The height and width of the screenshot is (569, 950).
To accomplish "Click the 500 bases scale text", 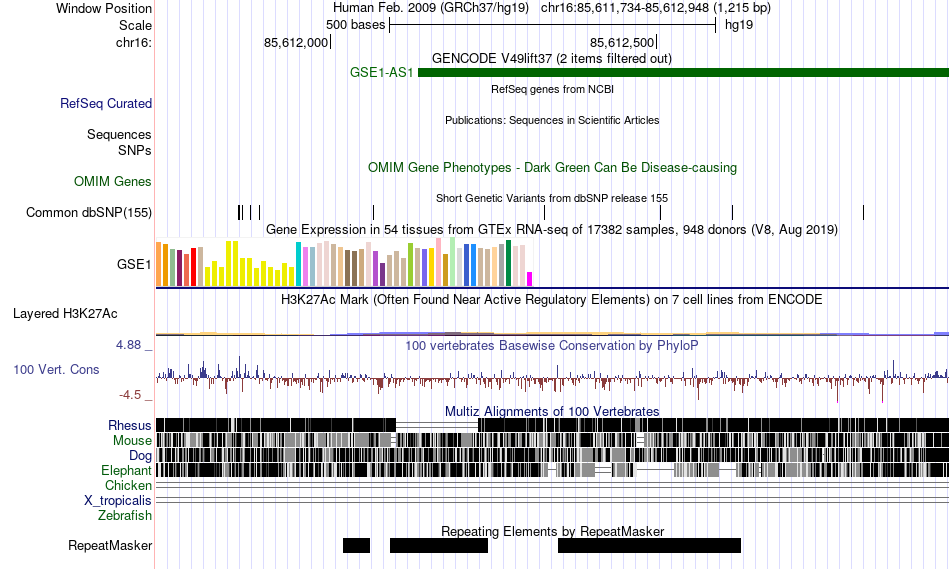I will coord(356,25).
